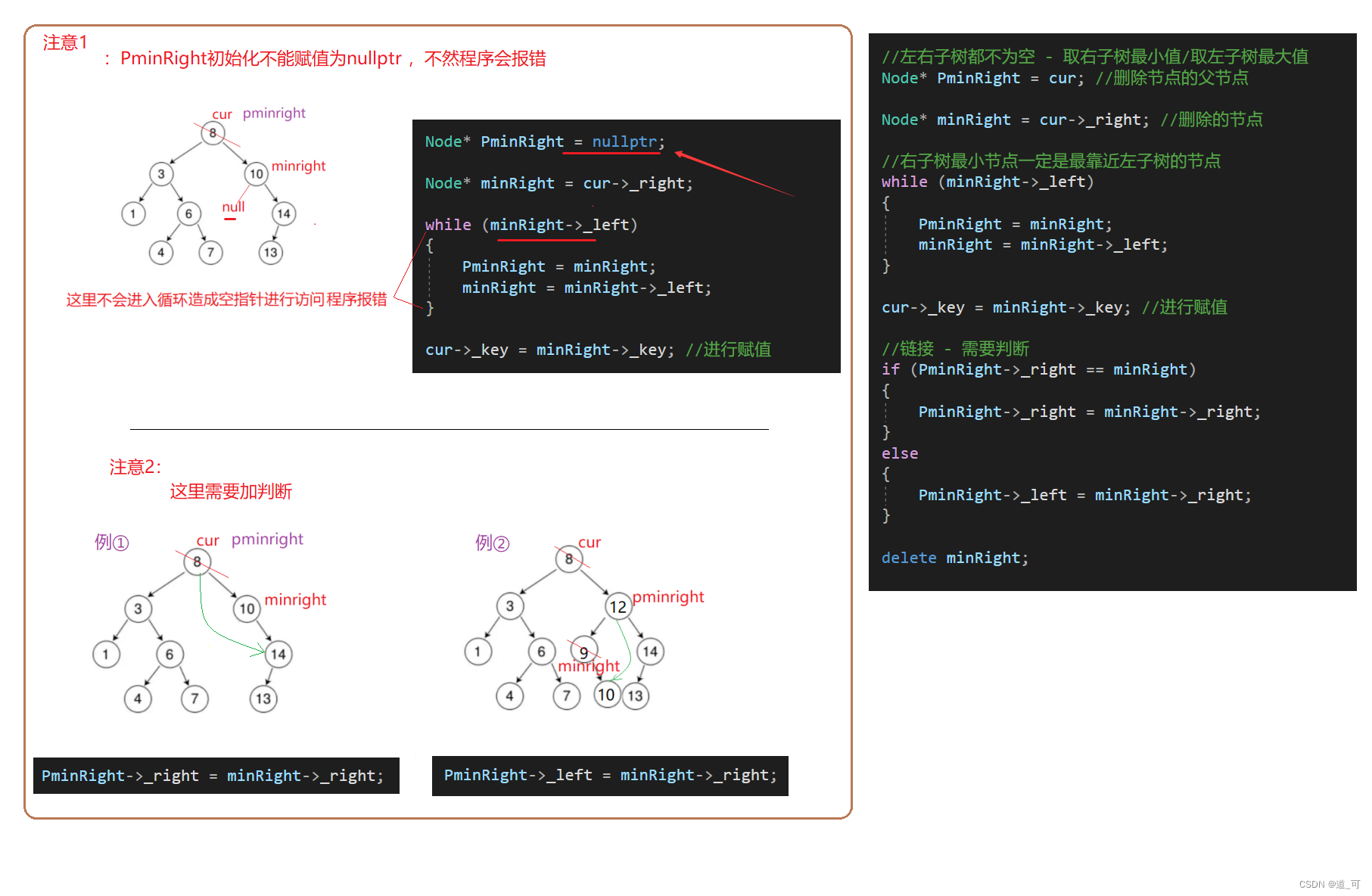Click node 4 leaf in 例① tree

coord(138,699)
